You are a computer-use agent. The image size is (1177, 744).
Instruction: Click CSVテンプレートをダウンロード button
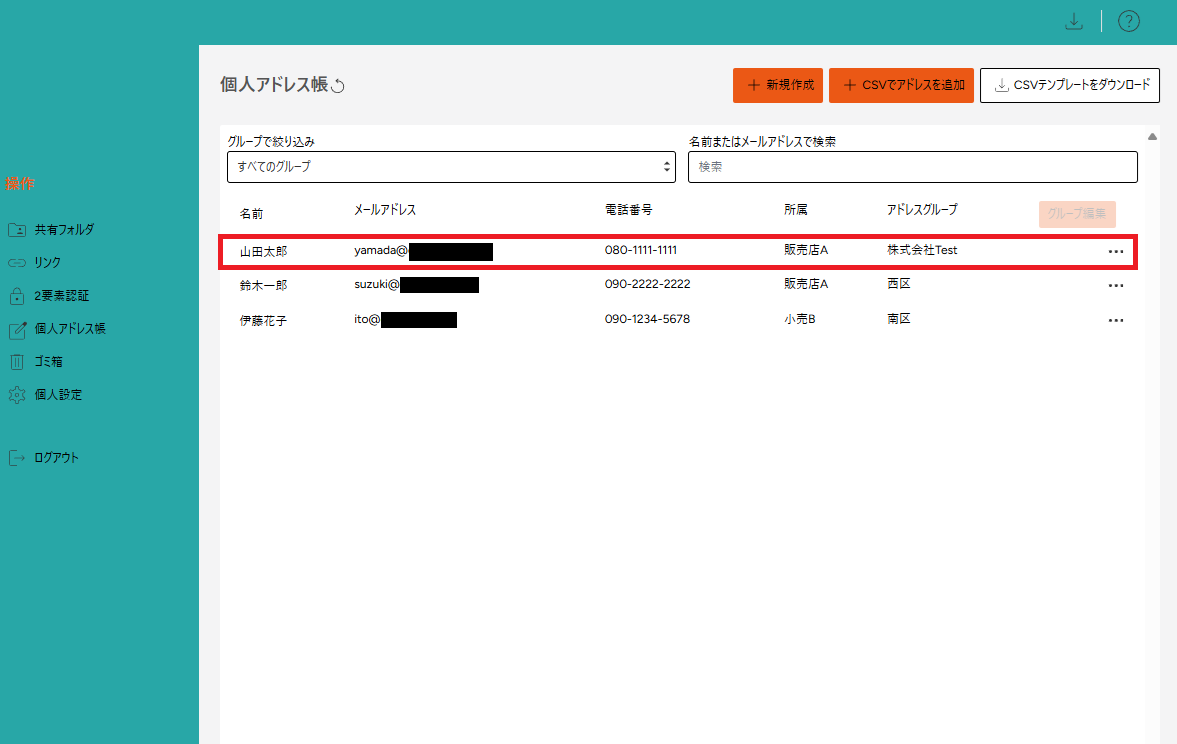pyautogui.click(x=1070, y=85)
